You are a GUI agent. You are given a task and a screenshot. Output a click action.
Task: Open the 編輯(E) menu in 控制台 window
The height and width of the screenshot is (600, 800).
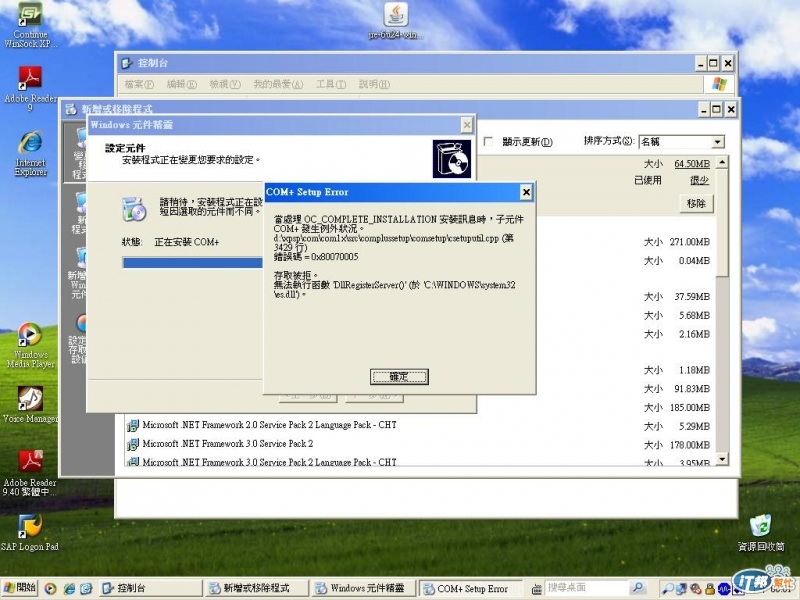pyautogui.click(x=182, y=84)
